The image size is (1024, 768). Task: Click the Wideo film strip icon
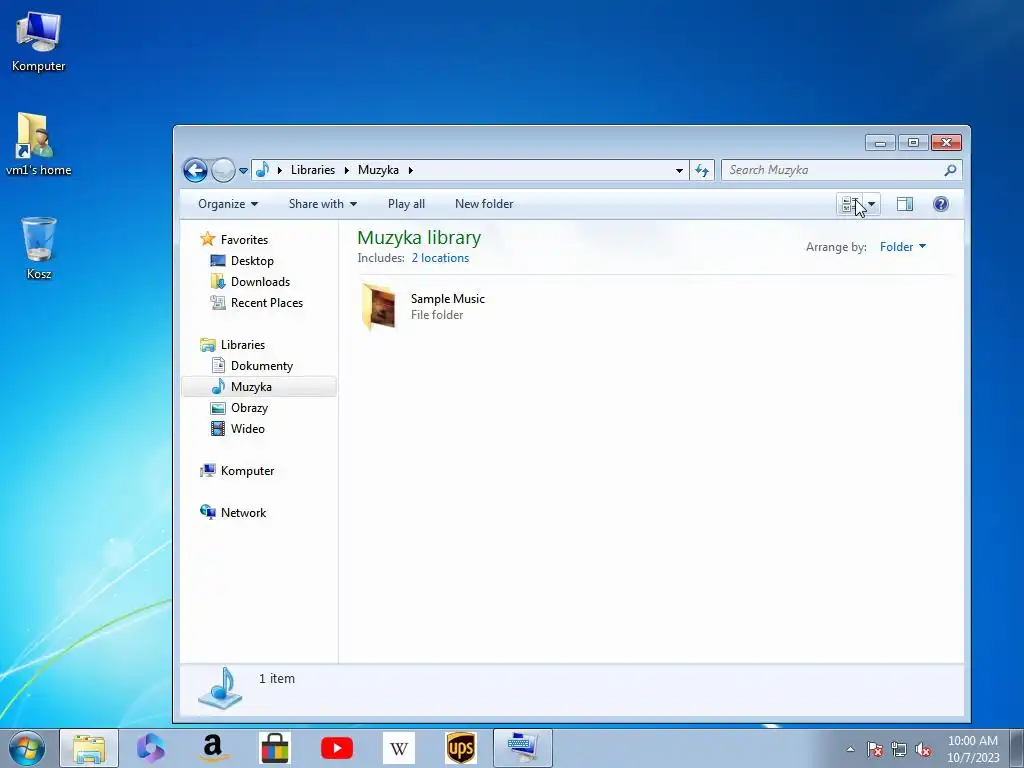pos(218,428)
